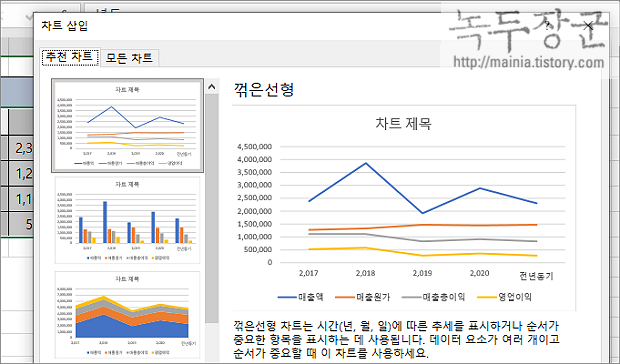
Task: Click the 매출총이익 legend entry in preview
Action: click(434, 297)
